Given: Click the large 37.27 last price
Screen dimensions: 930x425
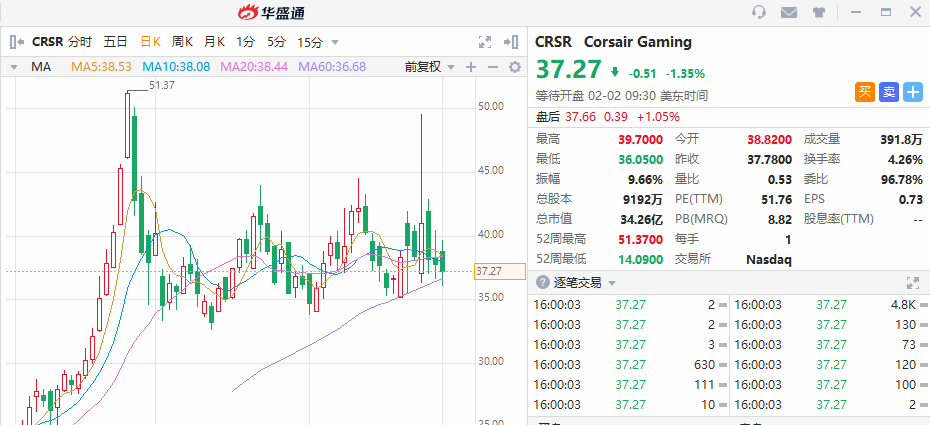Looking at the screenshot, I should pos(569,70).
